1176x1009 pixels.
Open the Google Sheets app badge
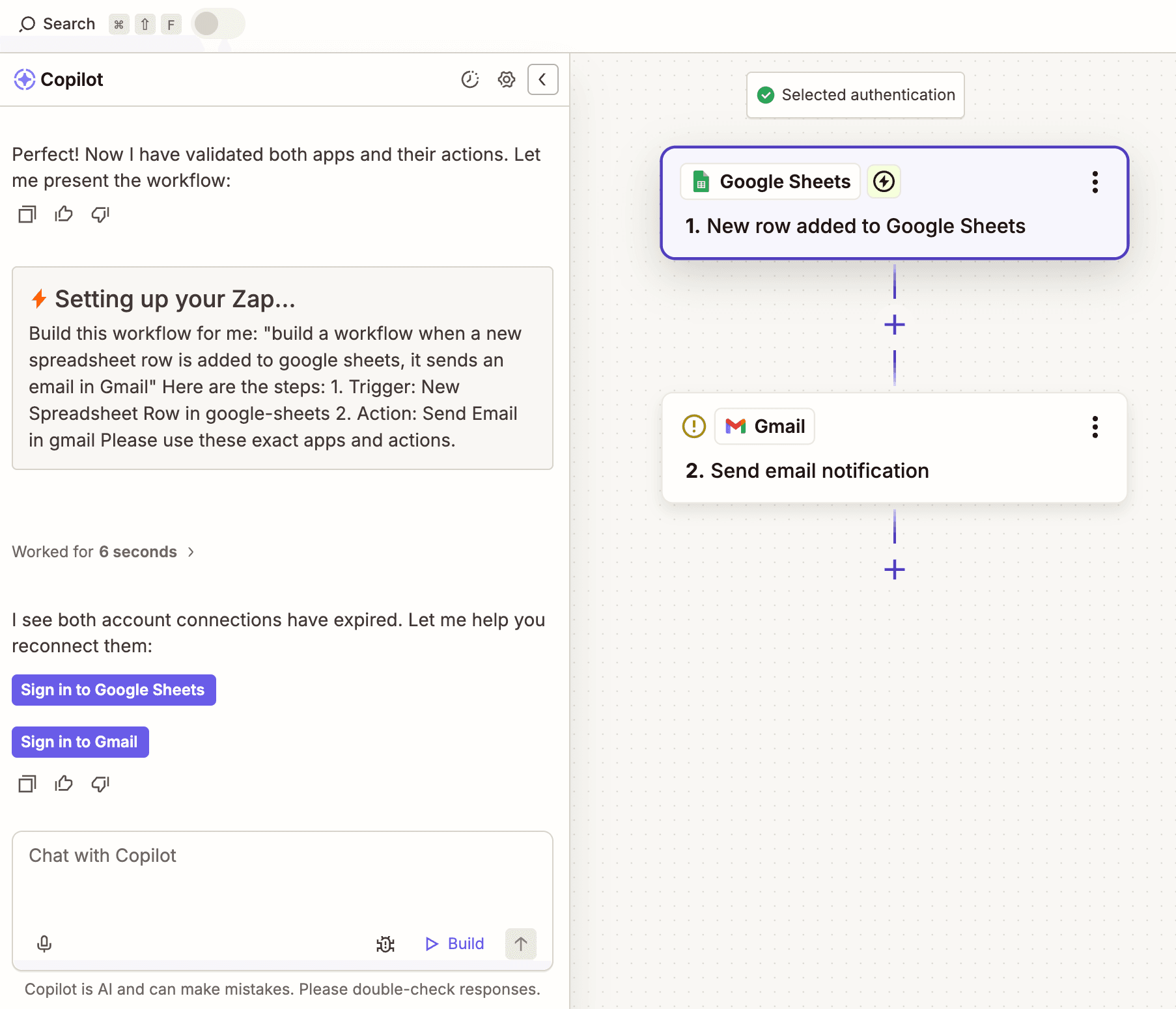click(770, 182)
